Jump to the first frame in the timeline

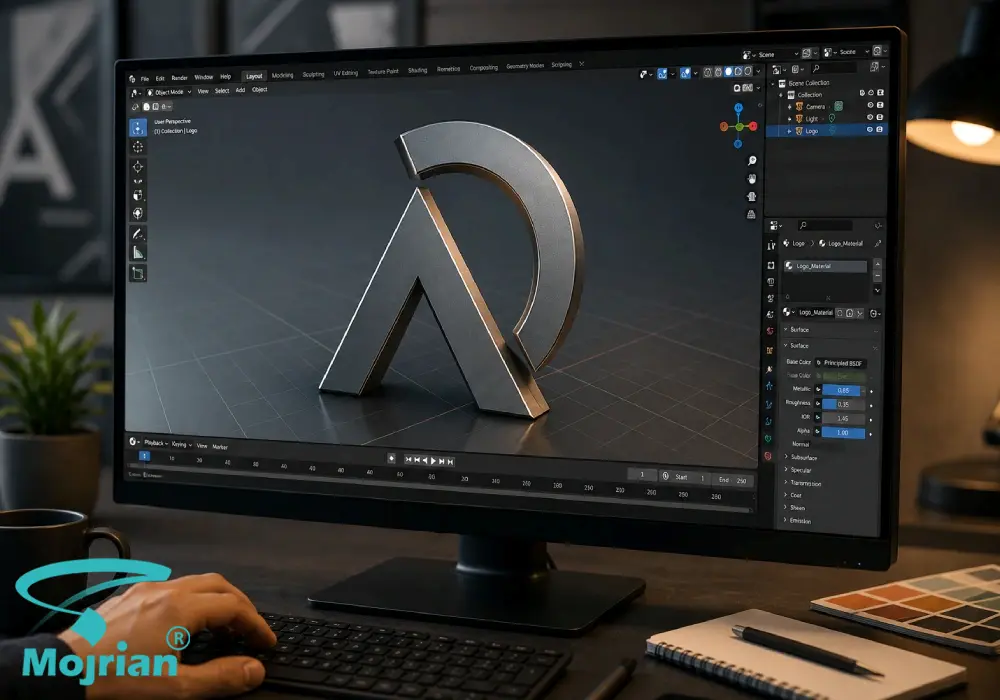click(409, 460)
